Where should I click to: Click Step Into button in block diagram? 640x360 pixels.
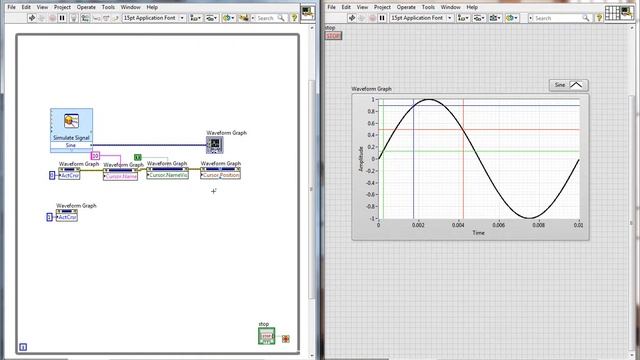point(97,18)
